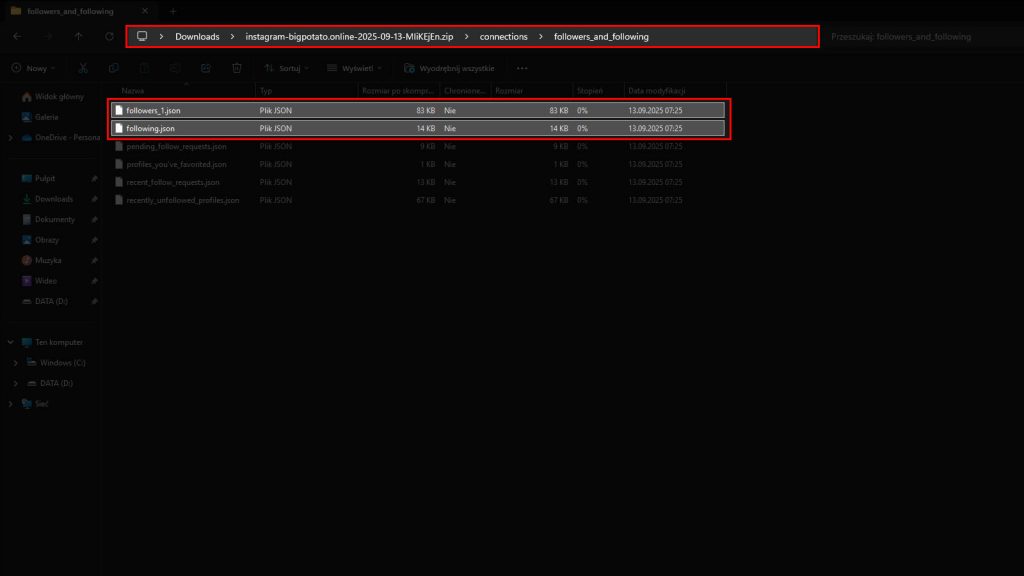Click the Delete trash icon in toolbar

pyautogui.click(x=237, y=68)
